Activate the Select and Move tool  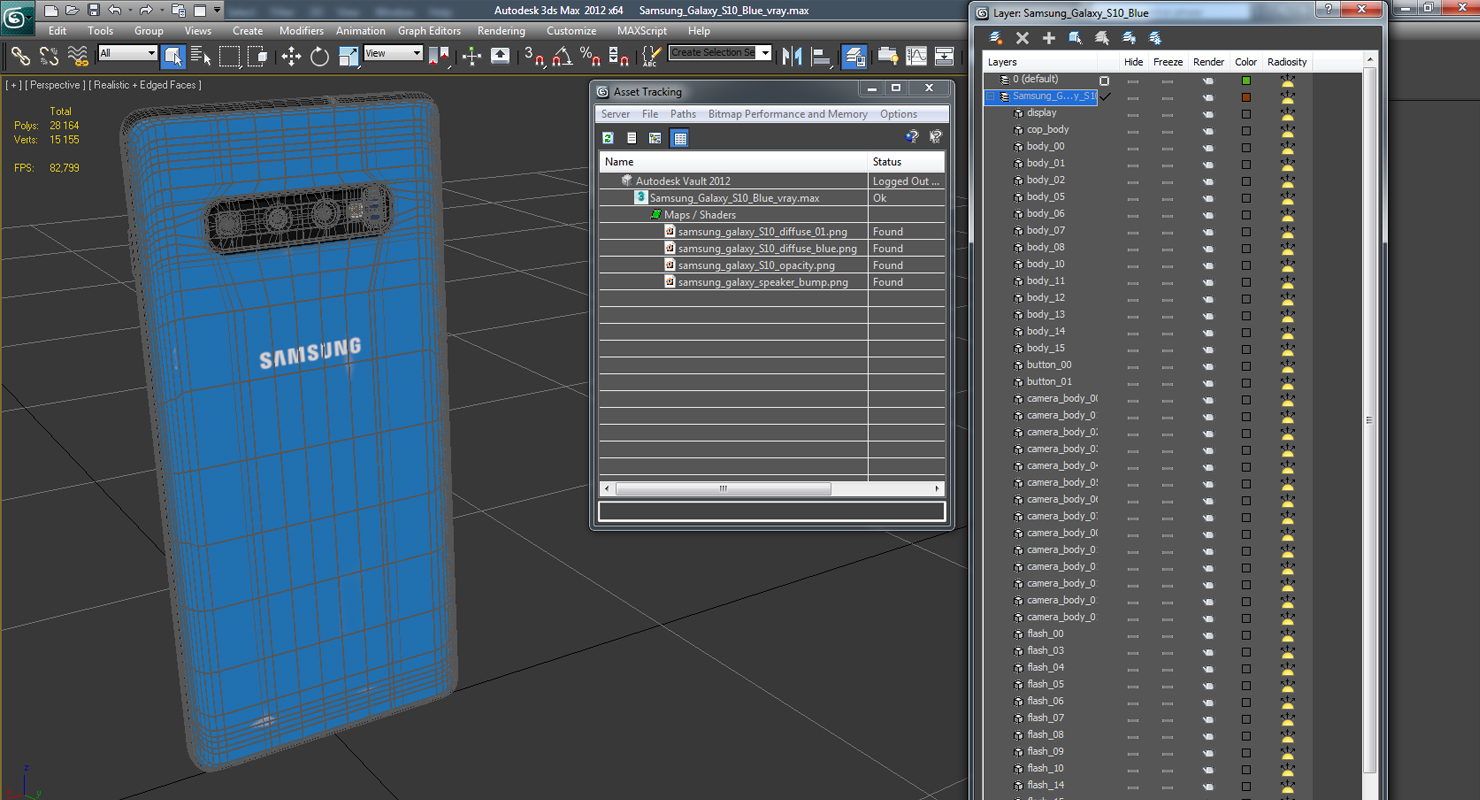click(x=291, y=56)
